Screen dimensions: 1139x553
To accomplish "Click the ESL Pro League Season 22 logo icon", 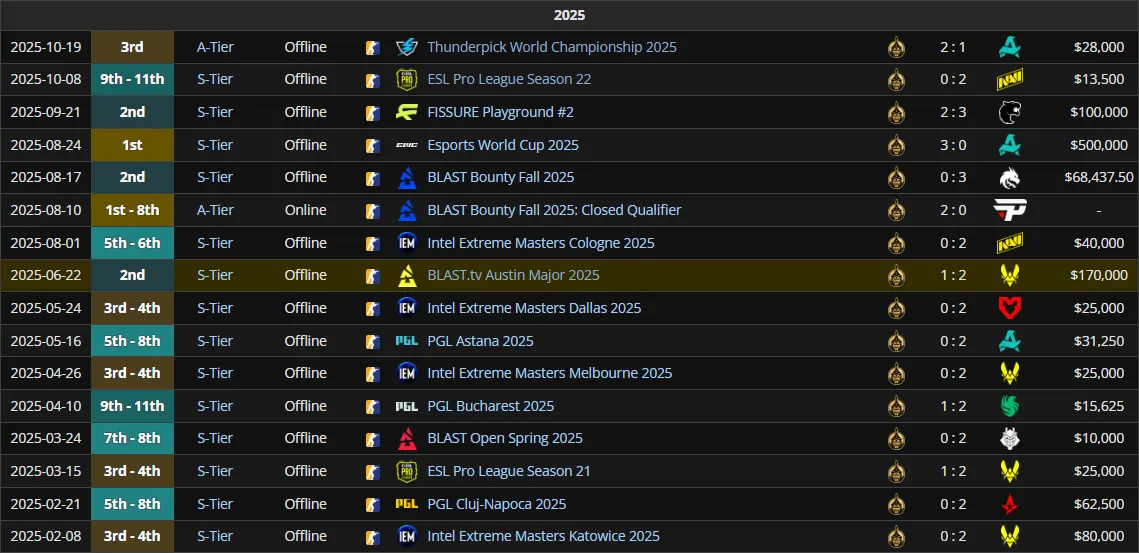I will [407, 79].
